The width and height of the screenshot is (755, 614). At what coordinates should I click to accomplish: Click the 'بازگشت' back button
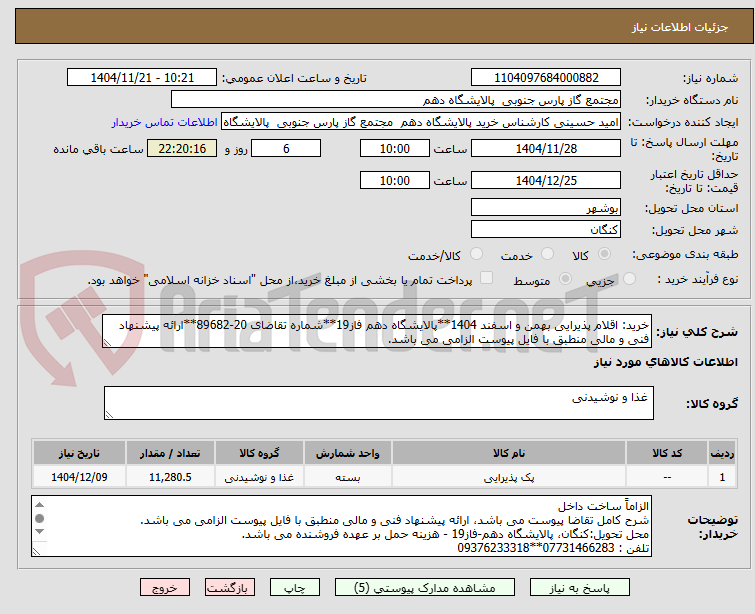(x=230, y=588)
